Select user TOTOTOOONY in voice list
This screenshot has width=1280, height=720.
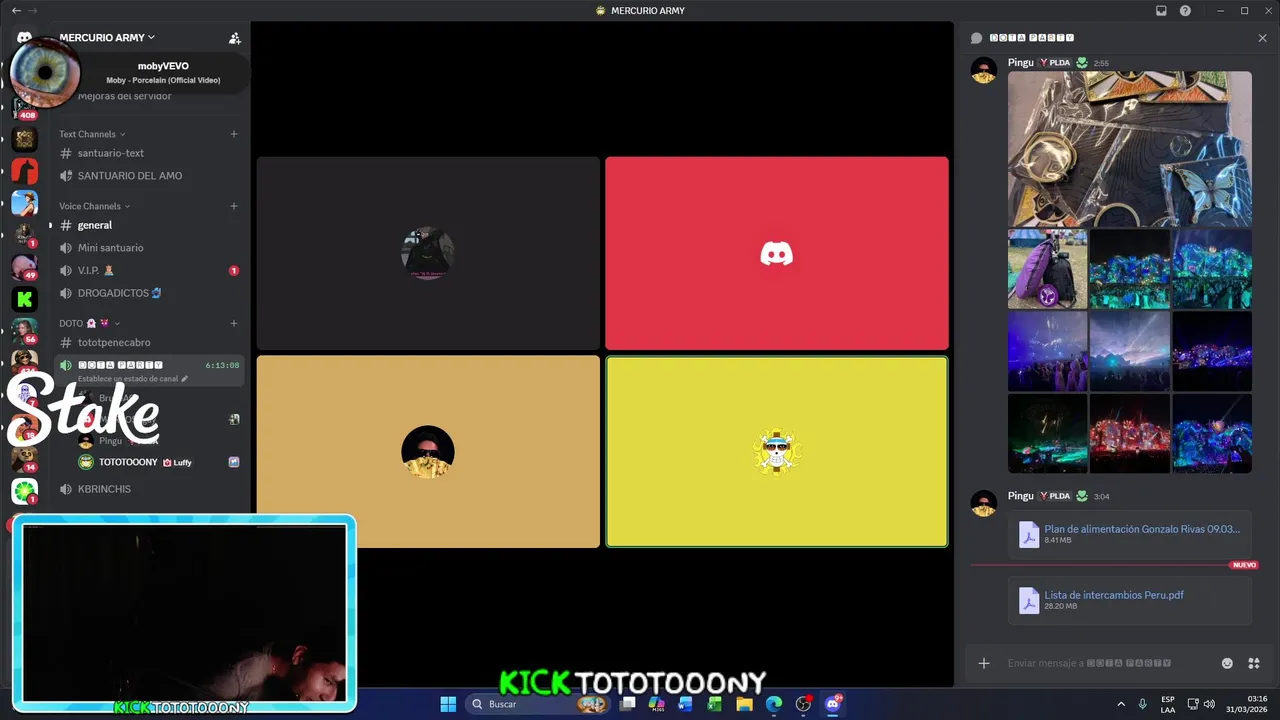tap(128, 462)
